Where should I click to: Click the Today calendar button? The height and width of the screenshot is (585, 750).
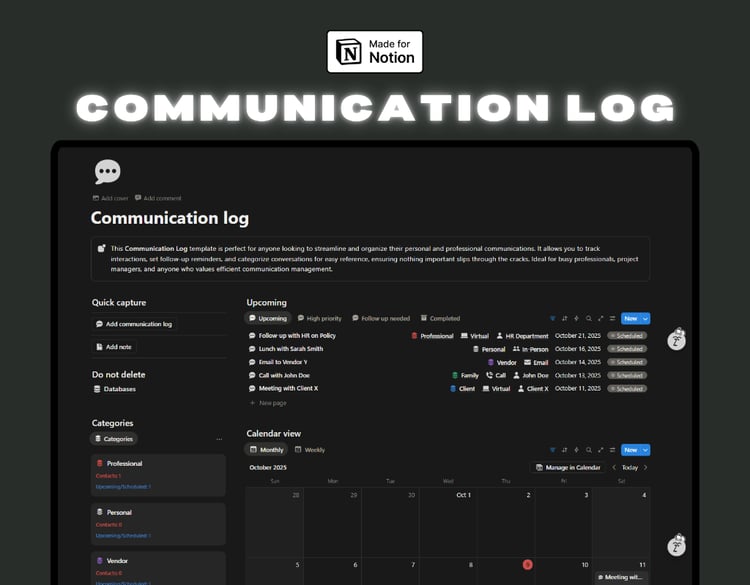(630, 467)
